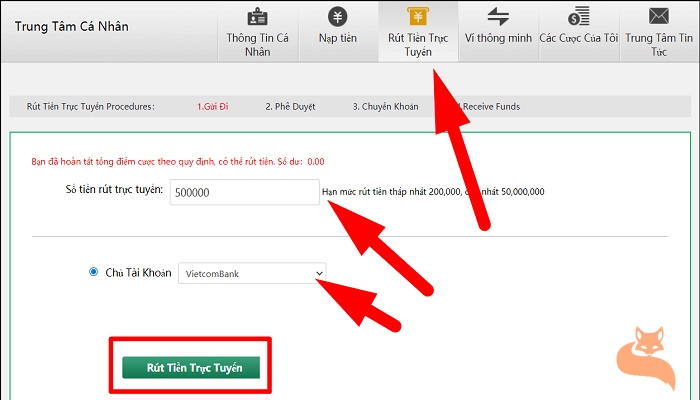Click the Chủ Tài Khoản label text
Image resolution: width=700 pixels, height=400 pixels.
[x=138, y=273]
